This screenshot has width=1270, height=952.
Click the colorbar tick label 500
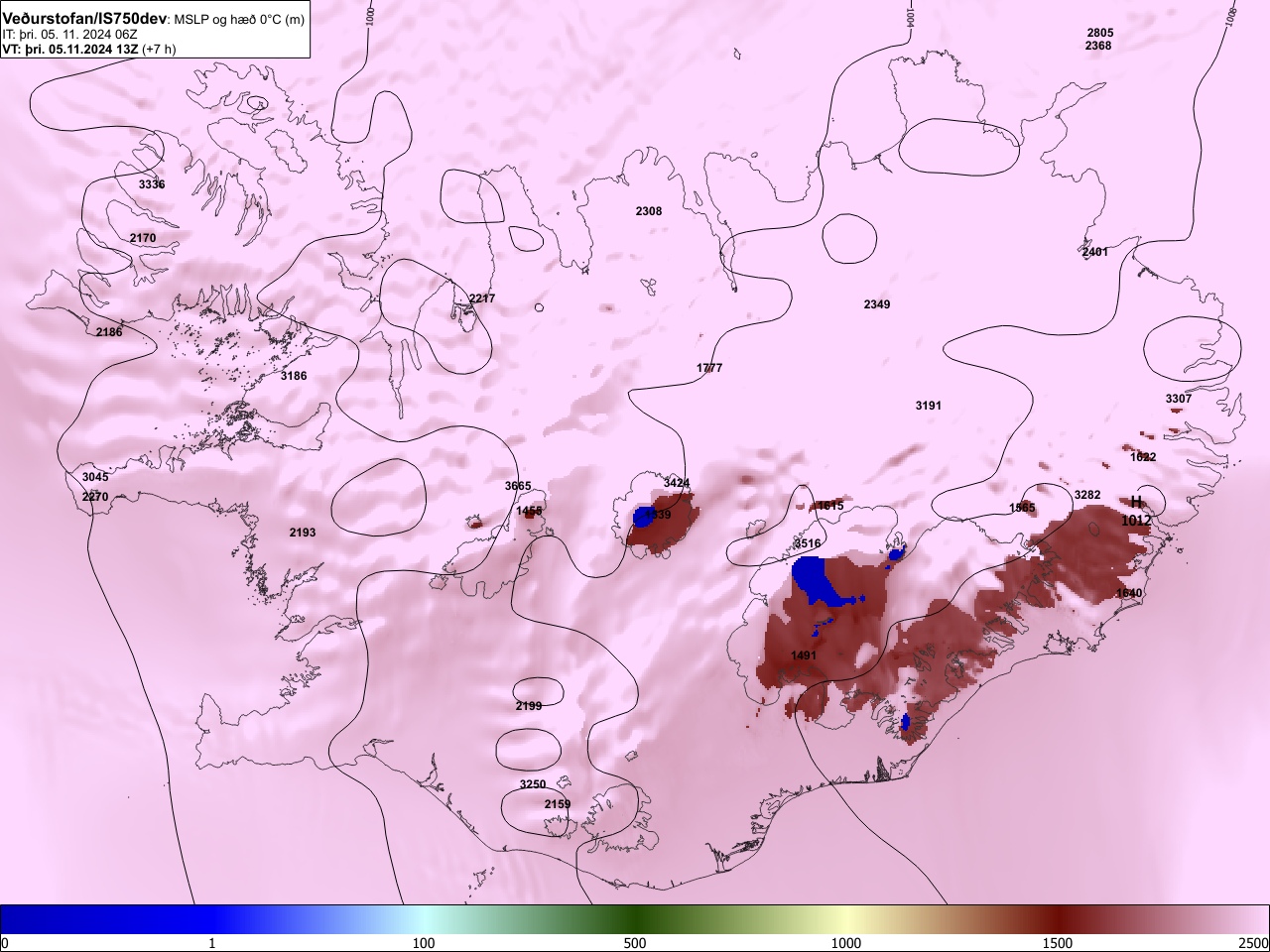[635, 943]
